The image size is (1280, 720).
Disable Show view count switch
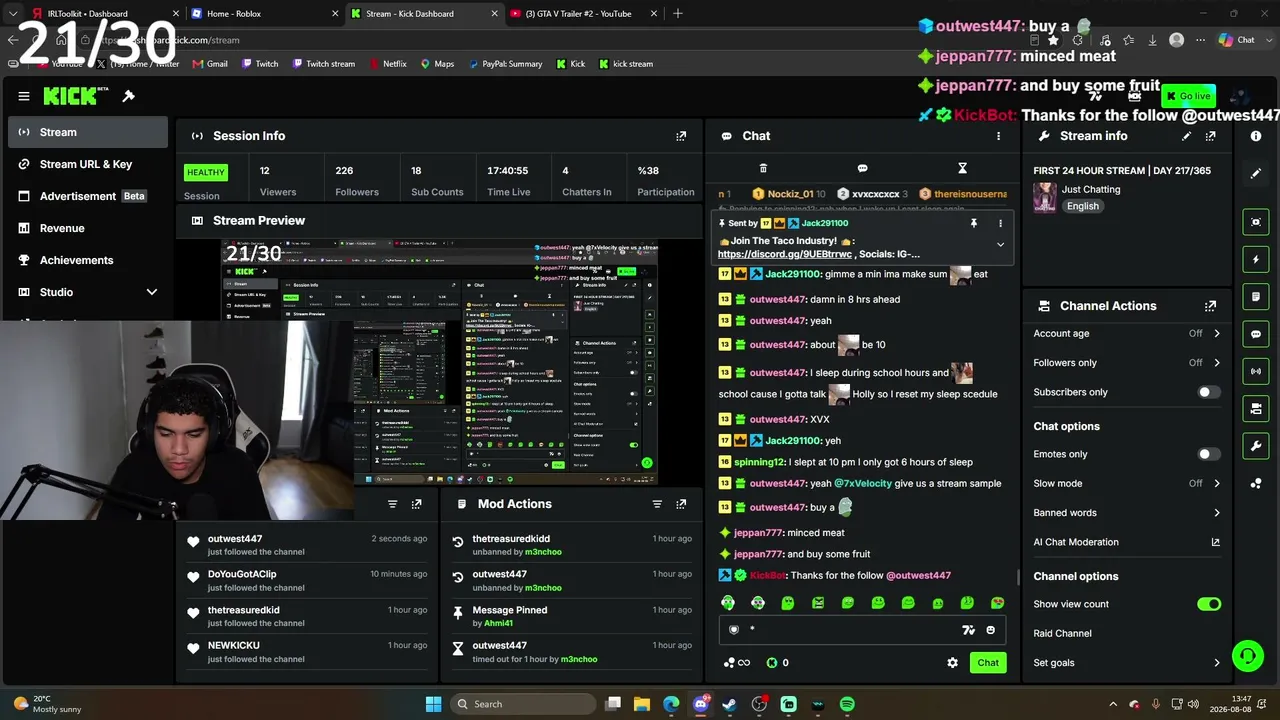(1209, 604)
